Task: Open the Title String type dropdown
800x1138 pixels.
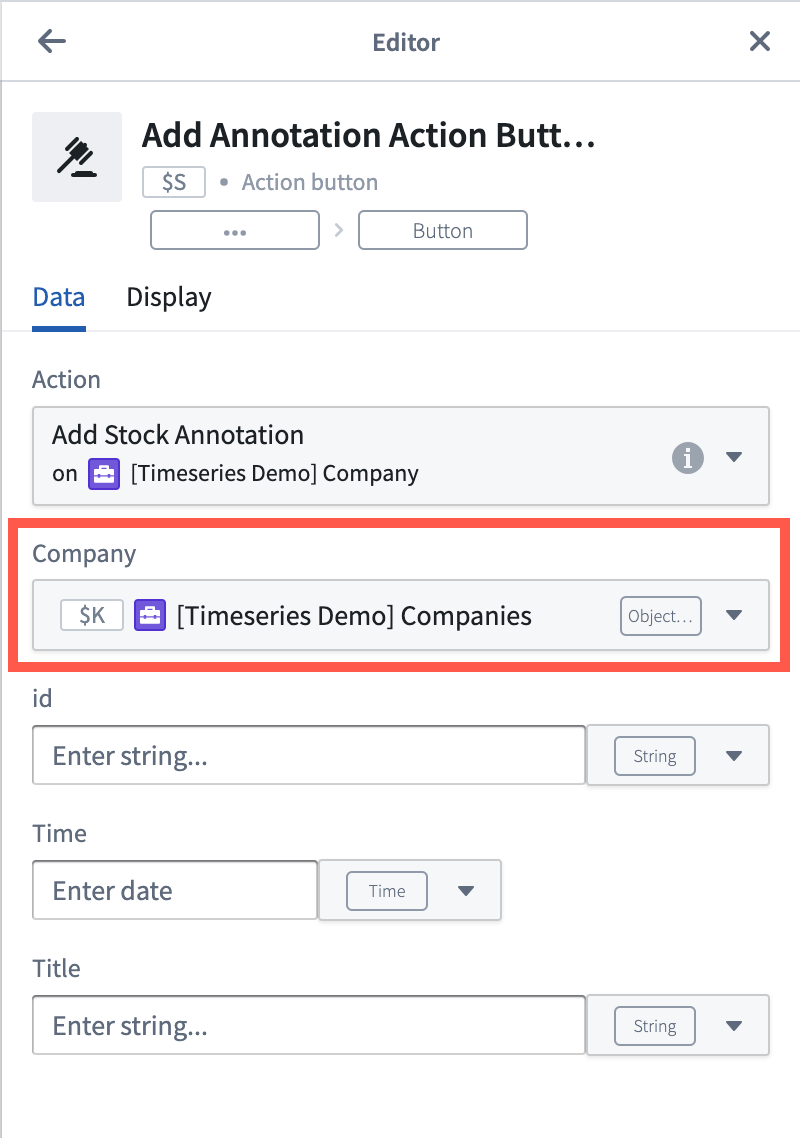Action: 734,1026
